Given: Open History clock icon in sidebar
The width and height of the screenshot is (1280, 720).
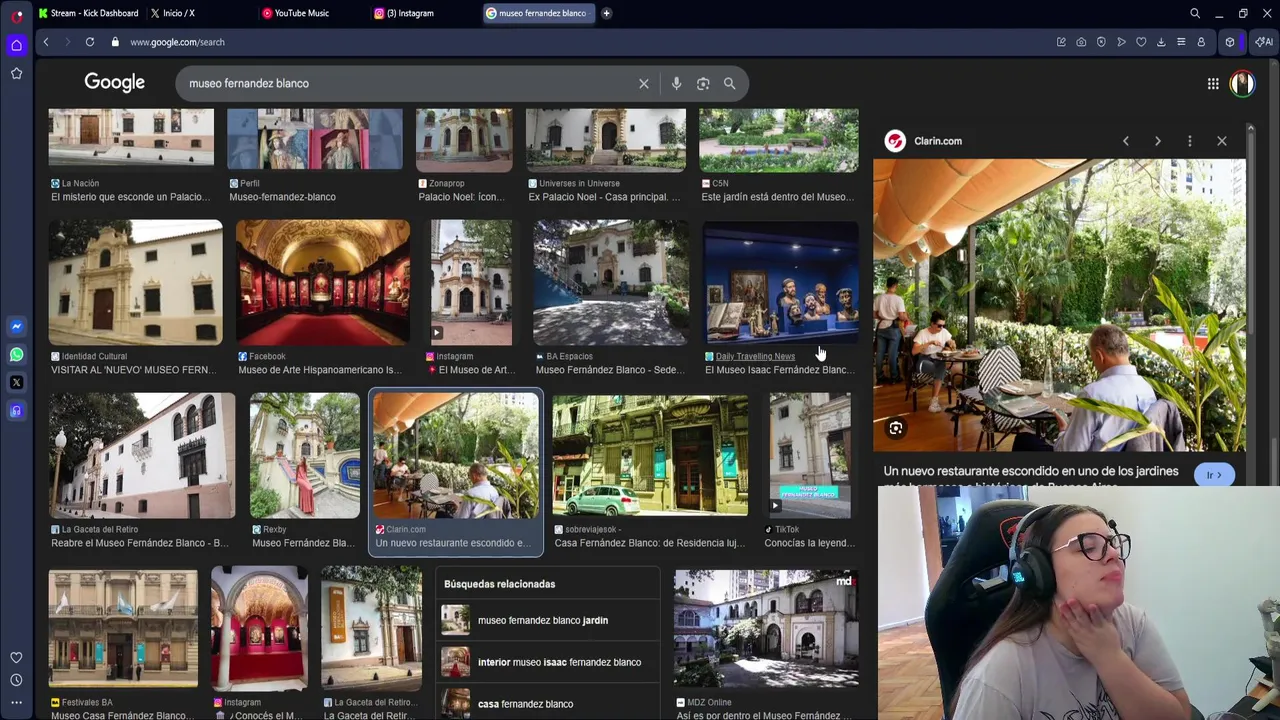Looking at the screenshot, I should point(16,680).
